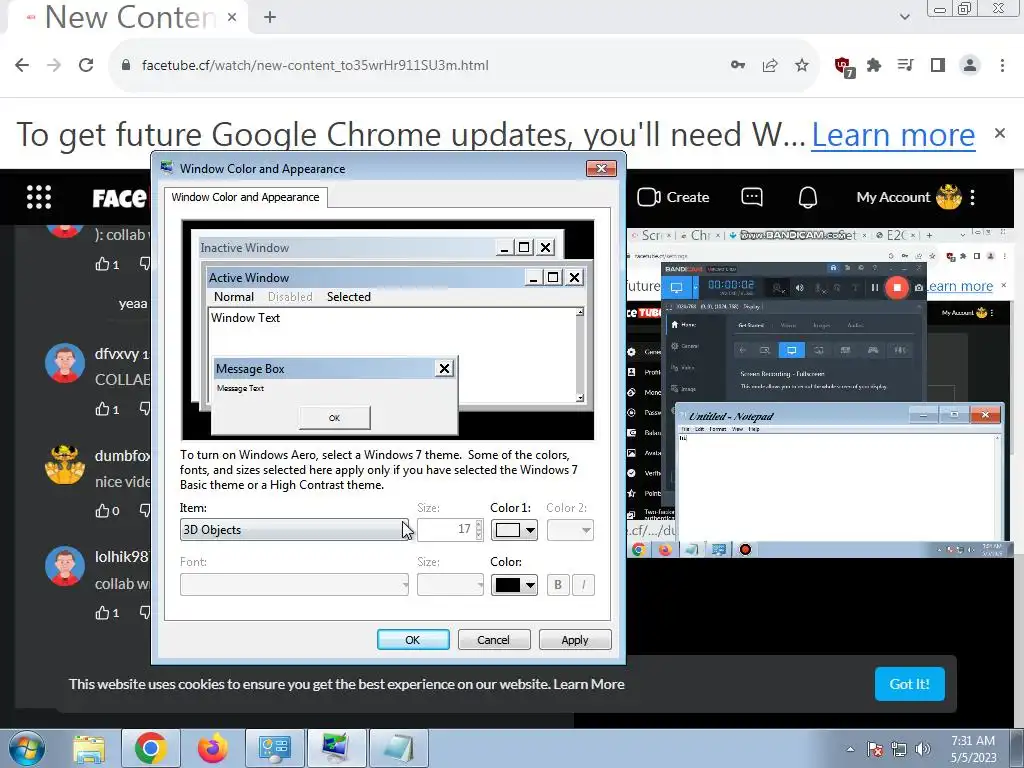Open the font Color dropdown with black swatch
Image resolution: width=1024 pixels, height=768 pixels.
pyautogui.click(x=514, y=584)
